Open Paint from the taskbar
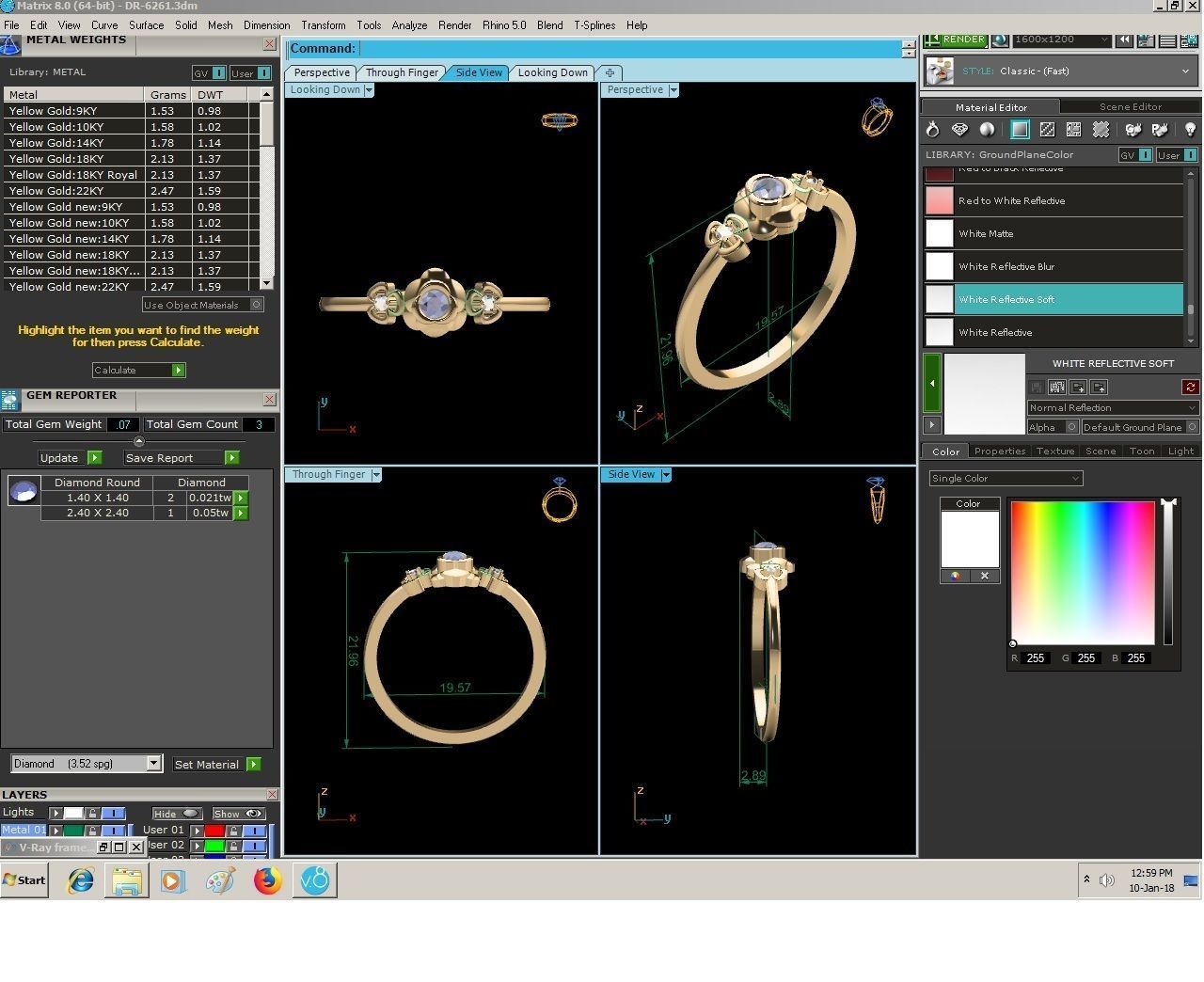Screen dimensions: 1204x982 point(220,880)
